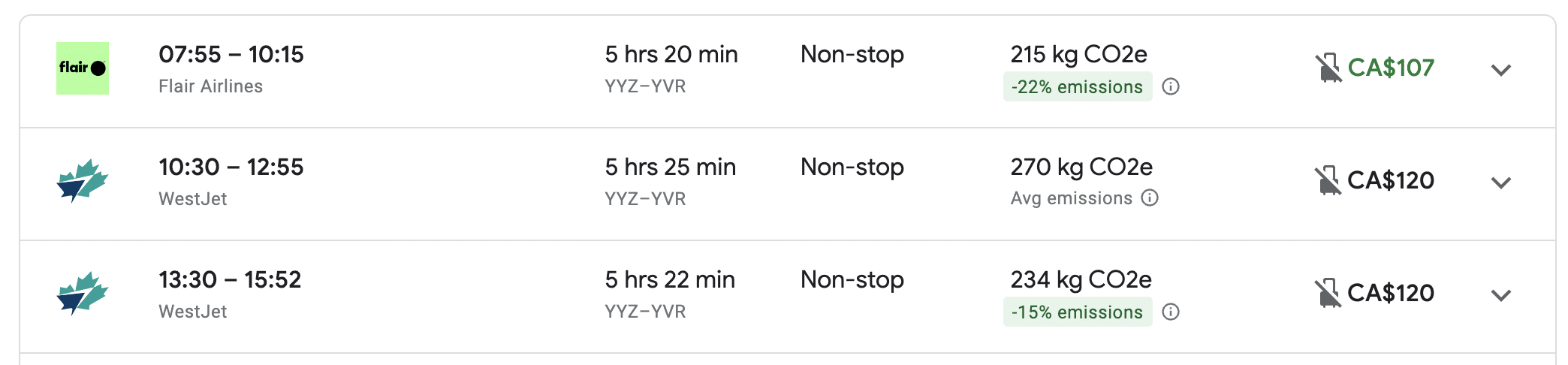This screenshot has height=365, width=1568.
Task: Select the CA$107 price
Action: coord(1391,68)
